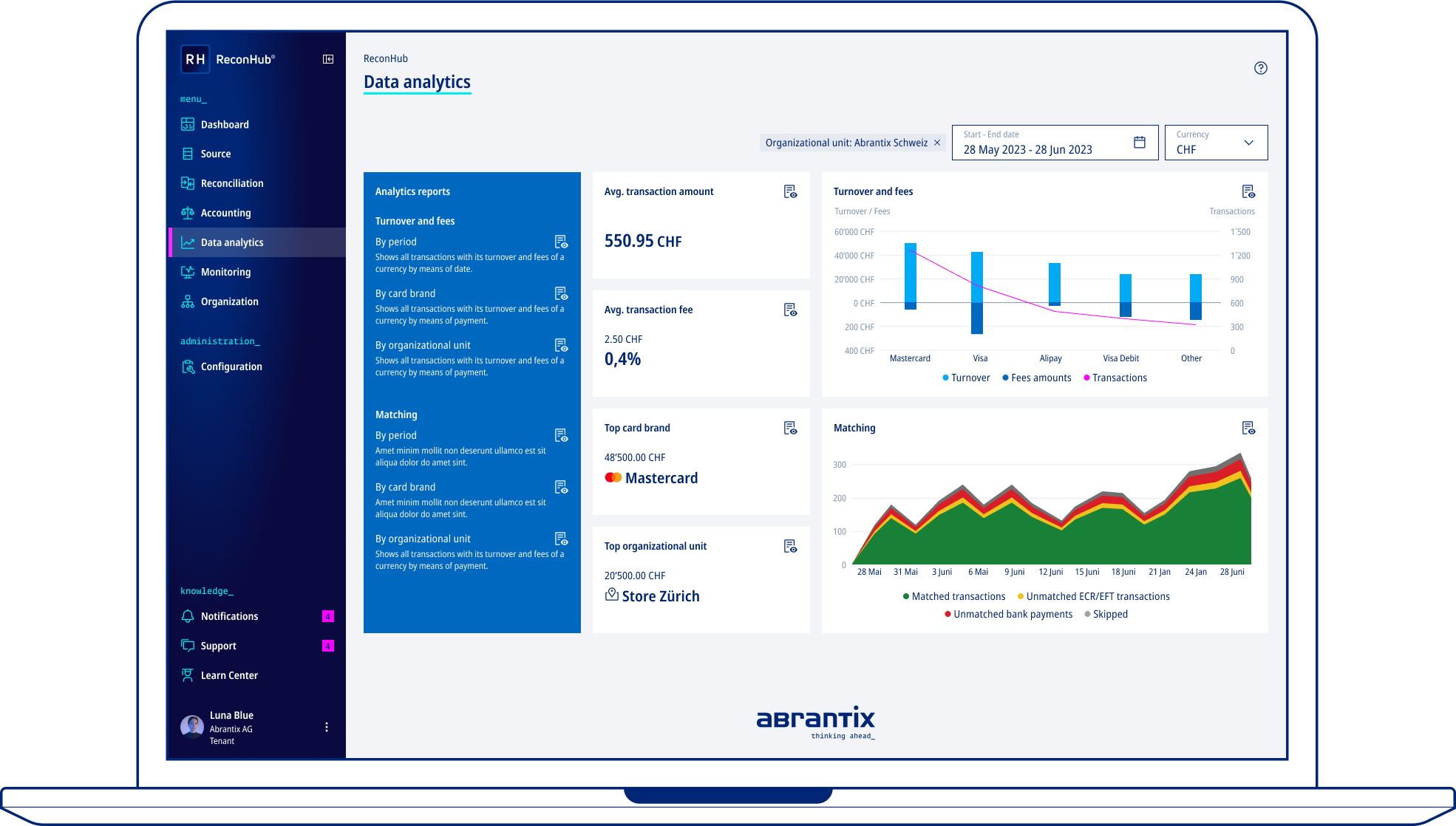Open the Monitoring menu item
Screen dimensions: 1456x826
(256, 272)
